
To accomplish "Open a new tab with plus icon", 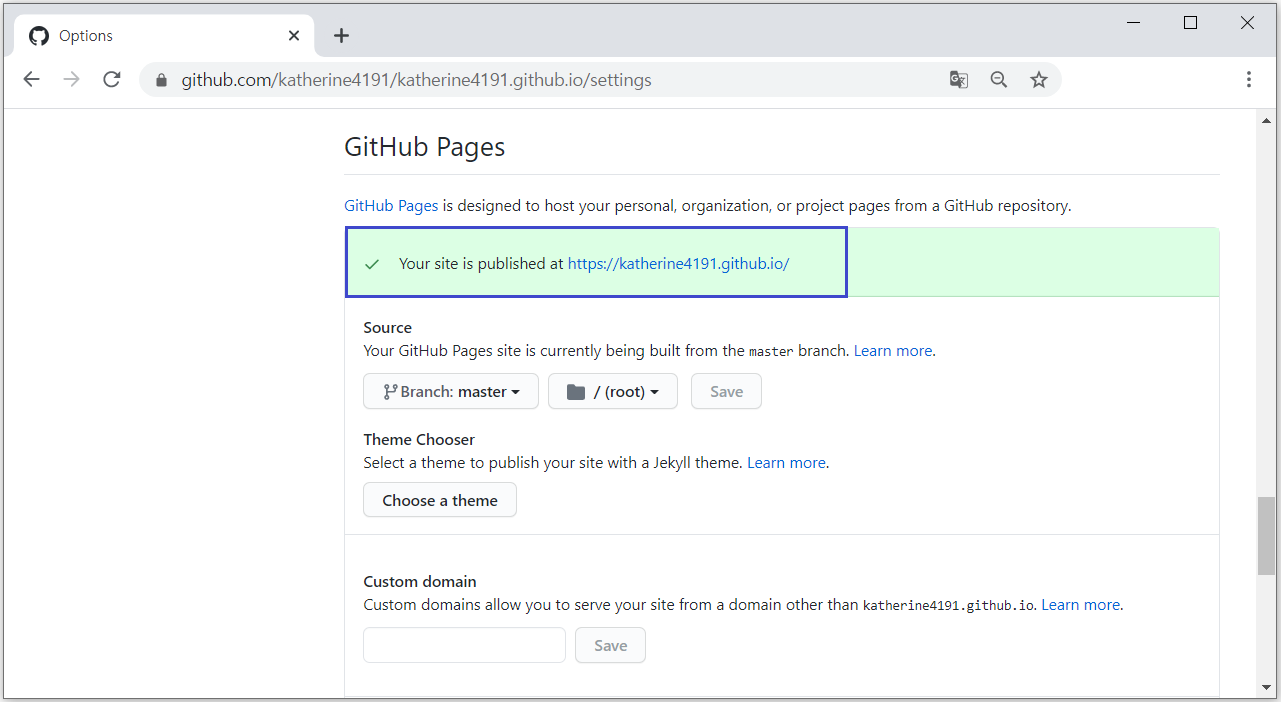I will point(341,36).
